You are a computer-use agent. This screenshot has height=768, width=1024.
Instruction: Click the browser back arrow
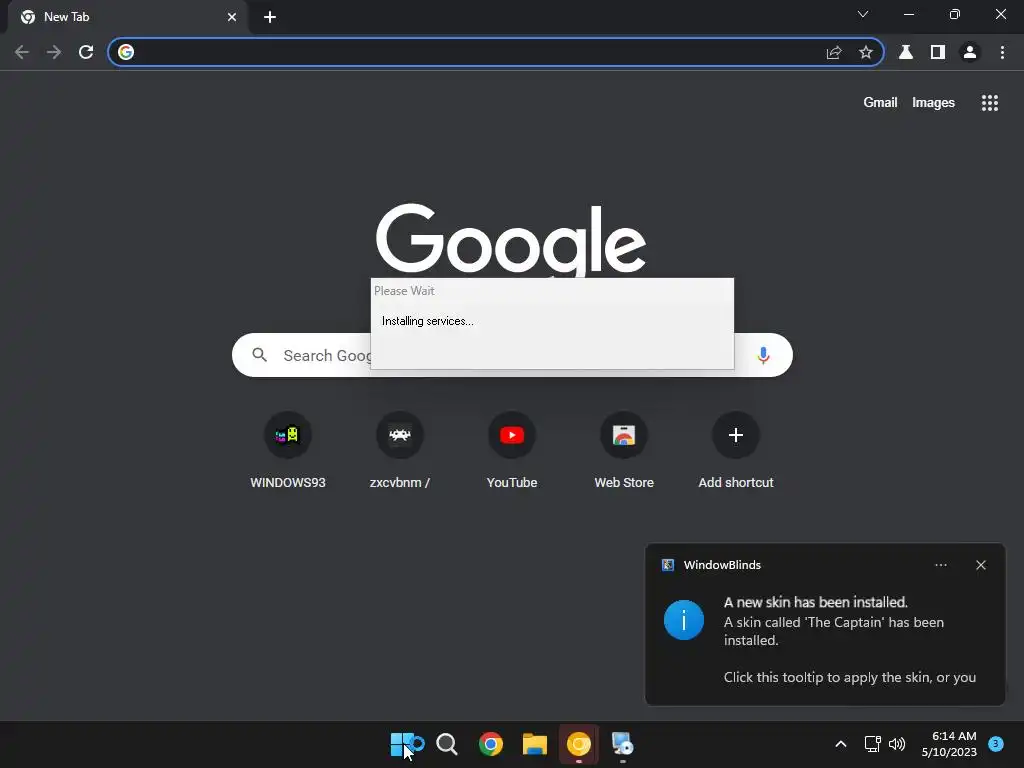point(22,52)
